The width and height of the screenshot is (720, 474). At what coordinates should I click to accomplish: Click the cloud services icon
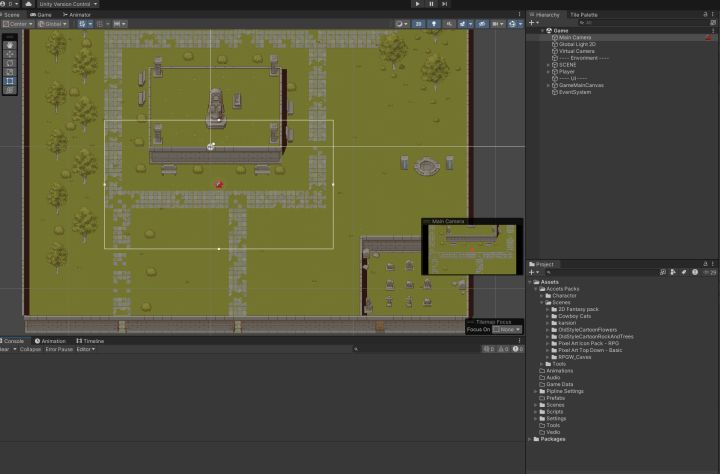28,4
